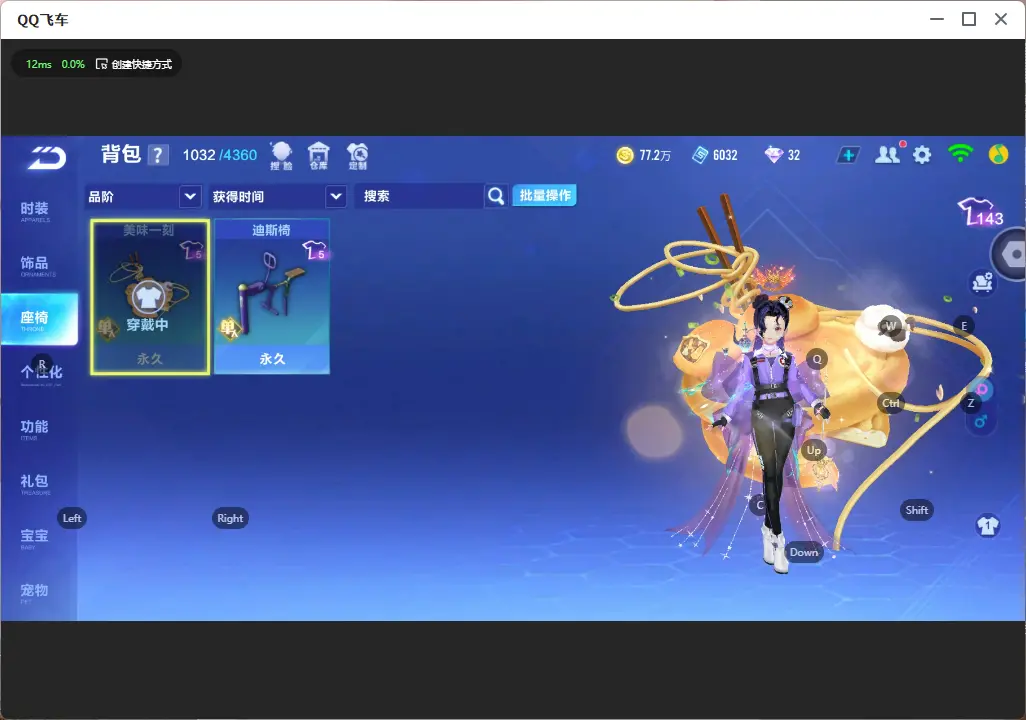Viewport: 1026px width, 720px height.
Task: Select the blue male gender icon
Action: 980,421
